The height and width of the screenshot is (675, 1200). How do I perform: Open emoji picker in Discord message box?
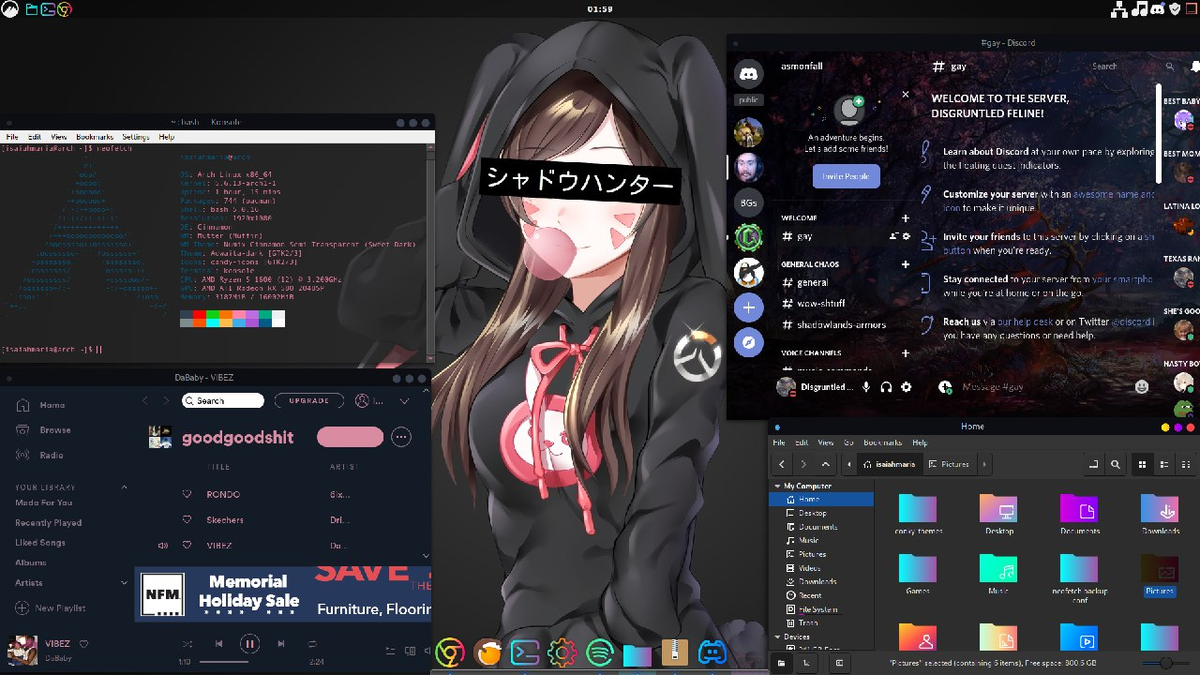(1142, 386)
